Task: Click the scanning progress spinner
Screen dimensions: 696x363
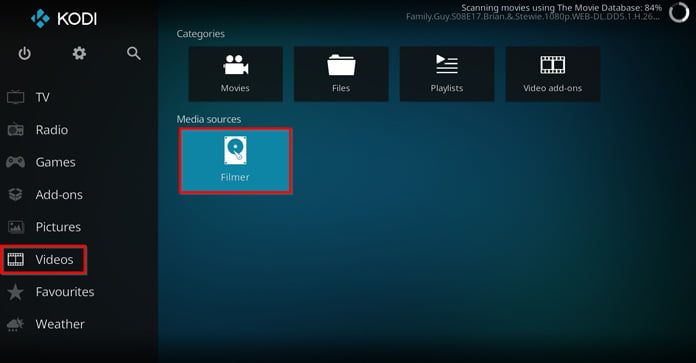Action: click(x=679, y=12)
